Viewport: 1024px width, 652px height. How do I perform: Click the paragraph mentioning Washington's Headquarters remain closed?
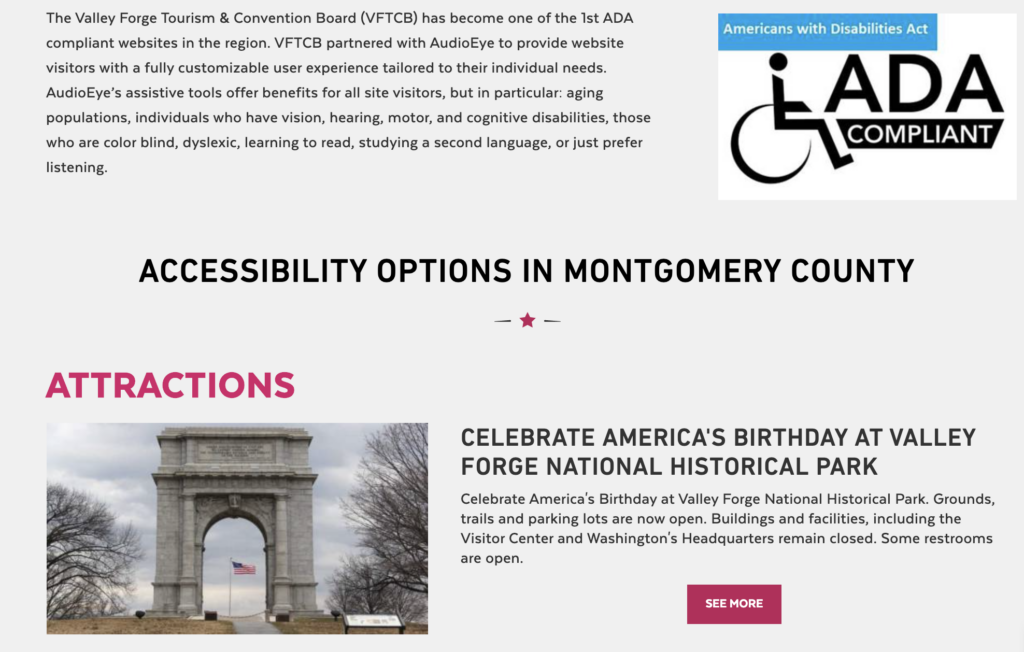pyautogui.click(x=727, y=529)
